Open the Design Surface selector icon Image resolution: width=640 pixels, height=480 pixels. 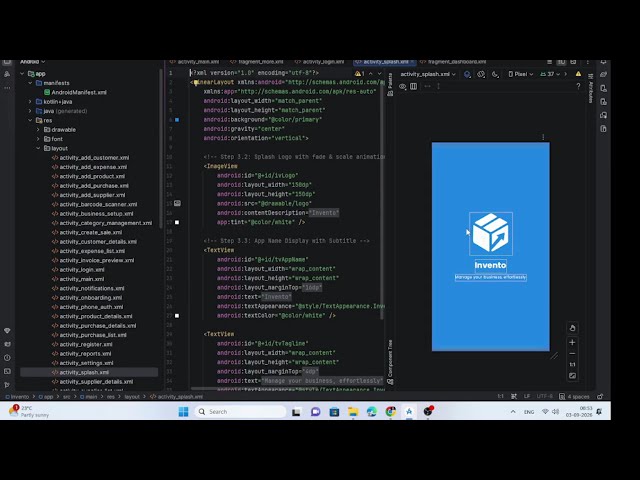[x=467, y=74]
